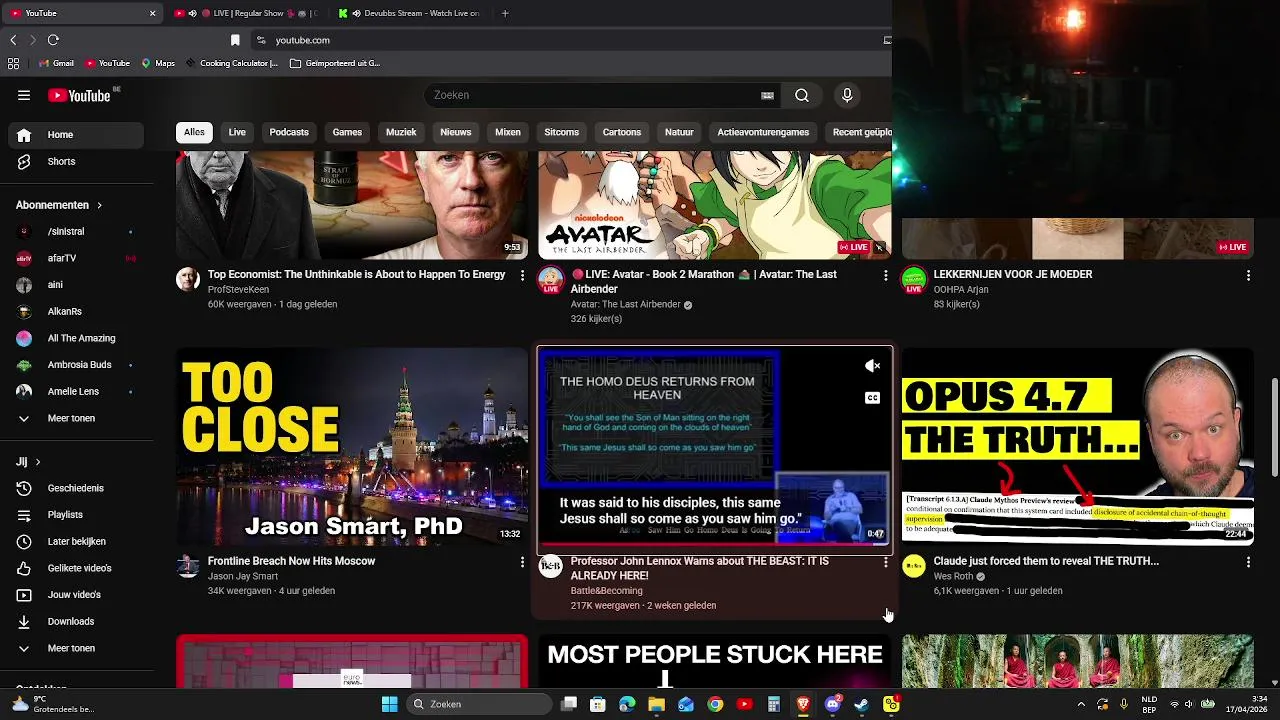Select the Mixen filter chip

pos(508,132)
